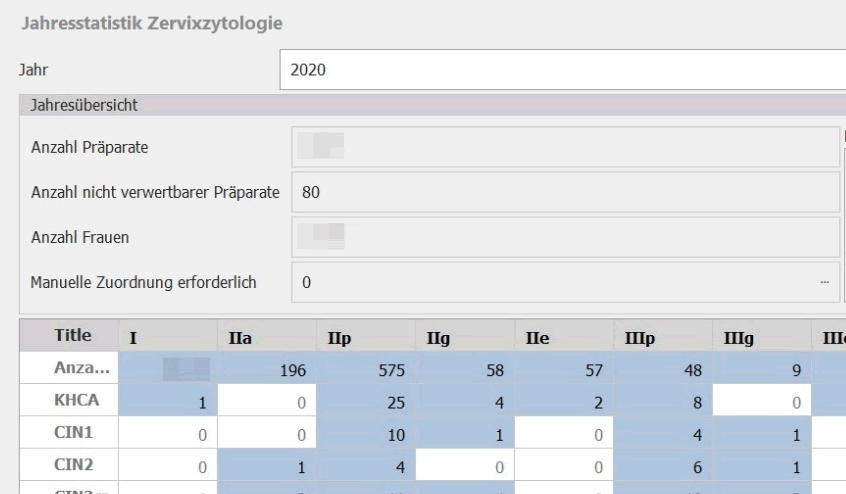Click the field showing 80 unusable Präparate
This screenshot has width=846, height=494.
click(565, 192)
